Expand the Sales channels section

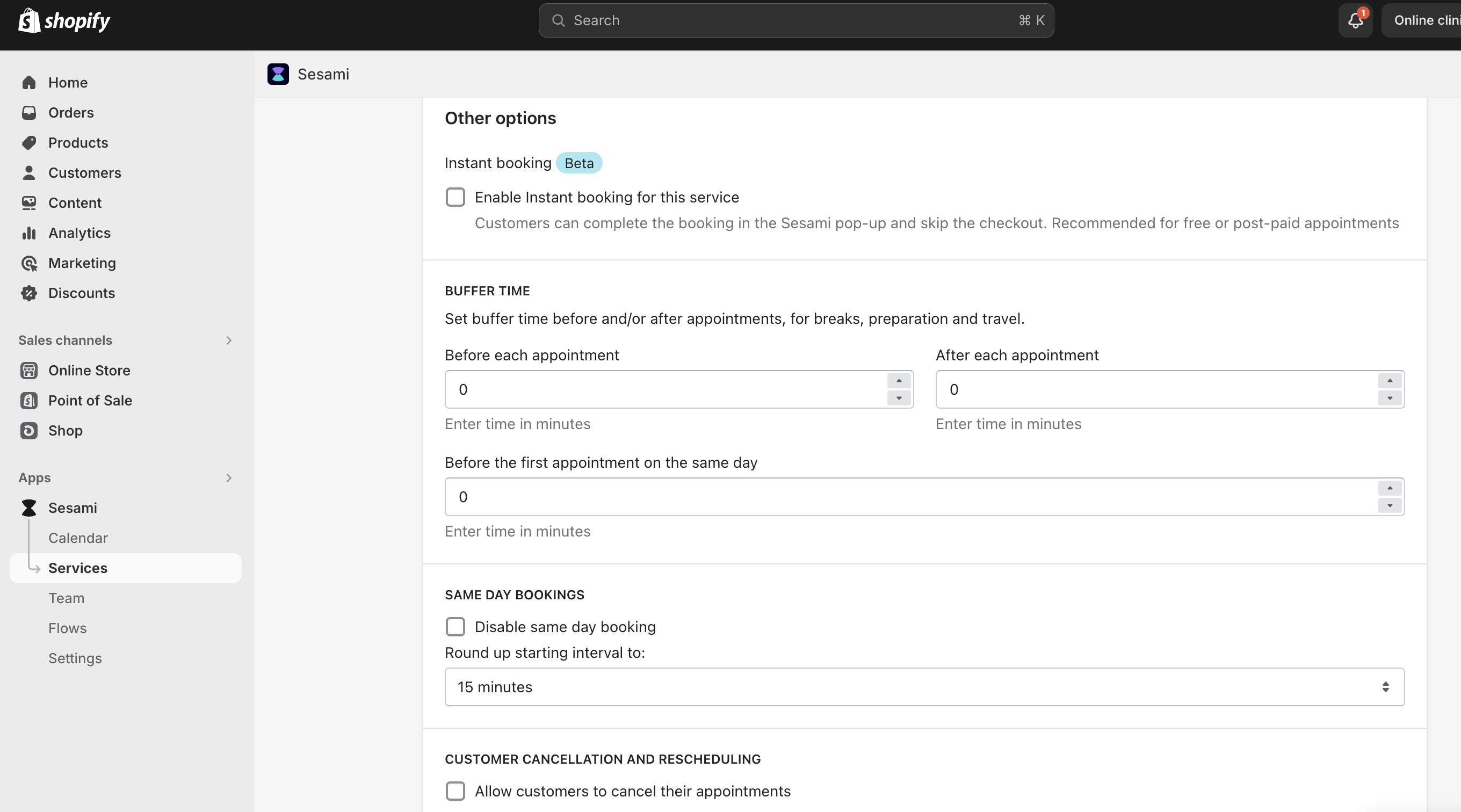229,340
